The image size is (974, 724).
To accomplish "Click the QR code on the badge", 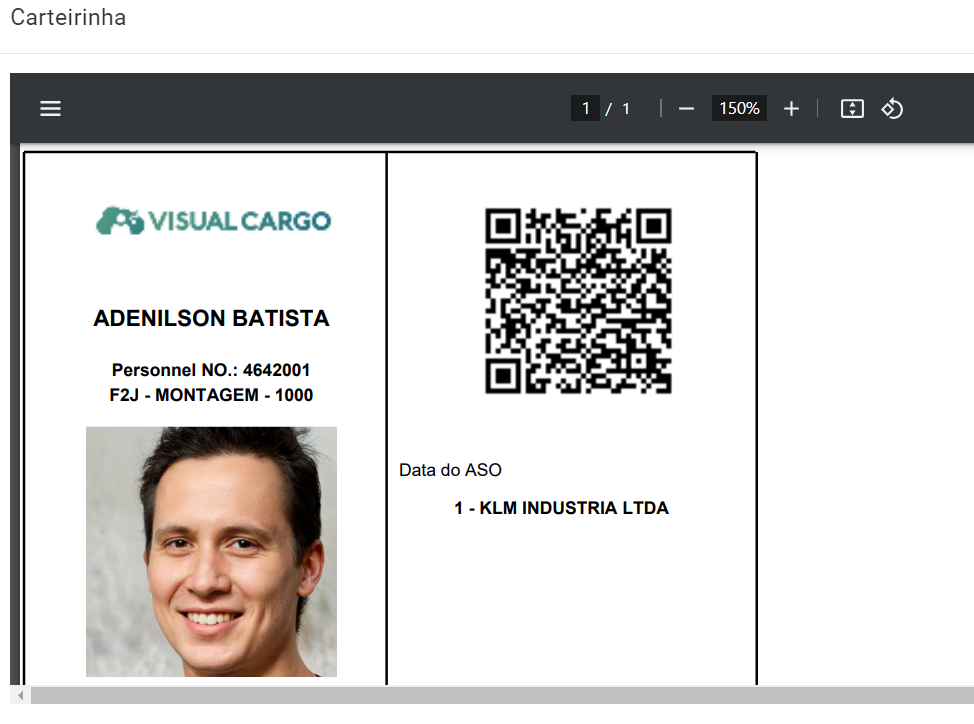I will pos(578,301).
